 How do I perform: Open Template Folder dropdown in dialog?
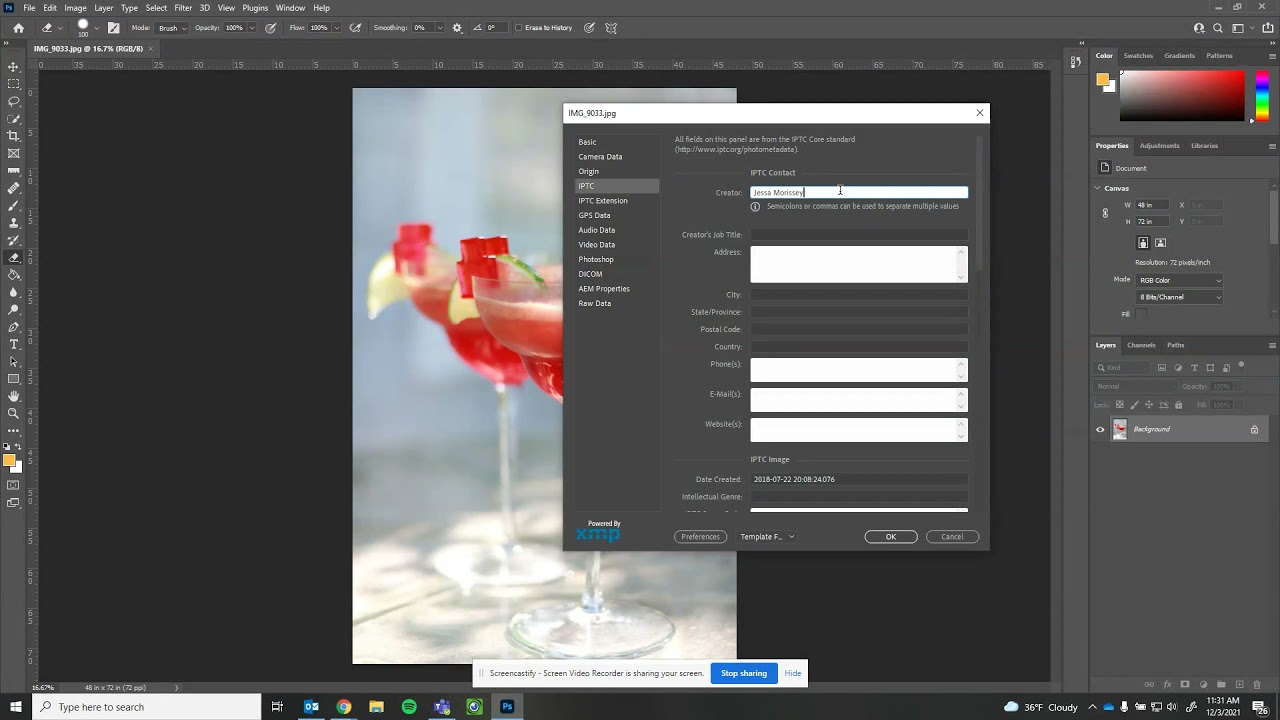pyautogui.click(x=767, y=537)
